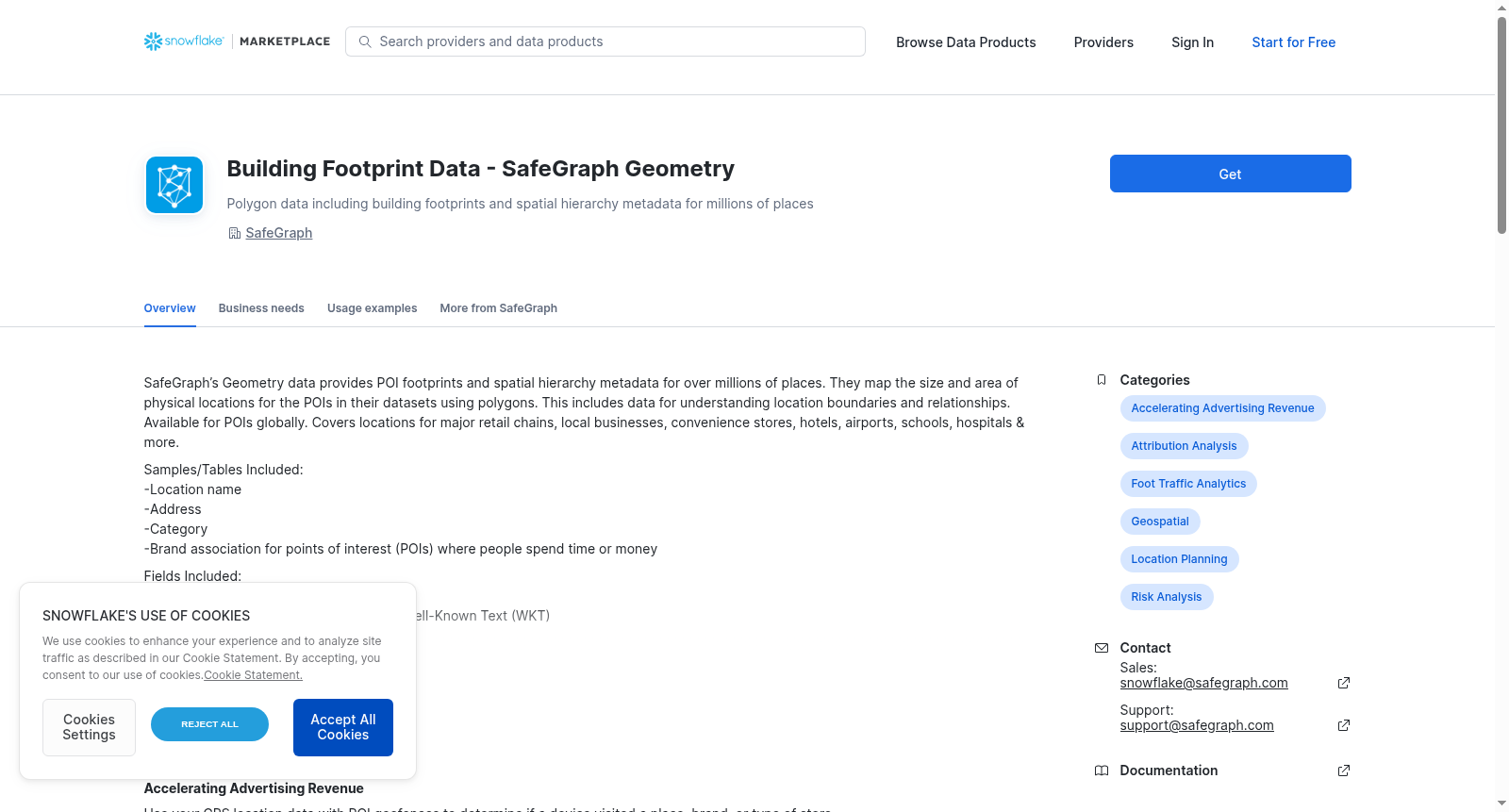Open the SafeGraph provider link
The height and width of the screenshot is (812, 1509).
coord(278,233)
